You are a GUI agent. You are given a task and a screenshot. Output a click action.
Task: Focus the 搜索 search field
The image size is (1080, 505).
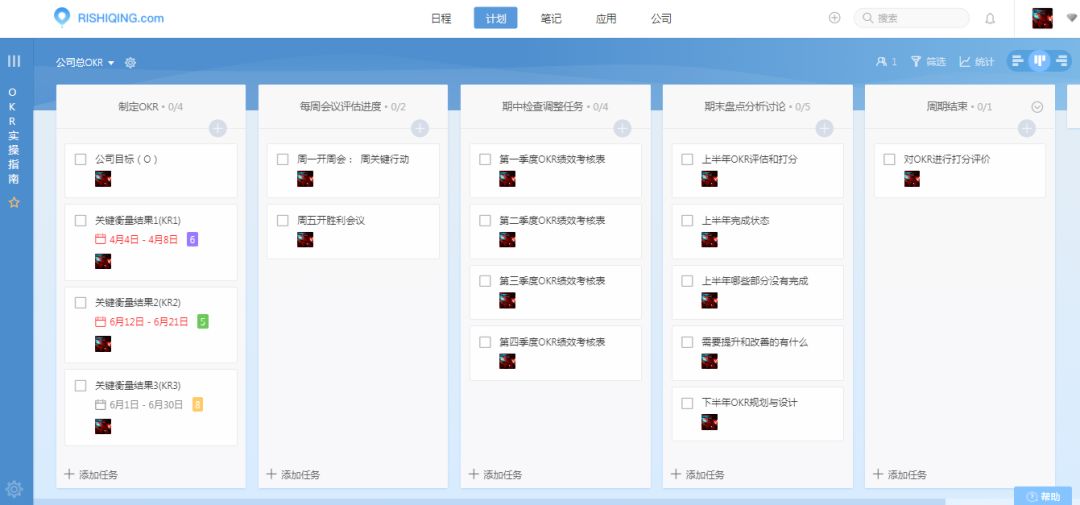[911, 19]
